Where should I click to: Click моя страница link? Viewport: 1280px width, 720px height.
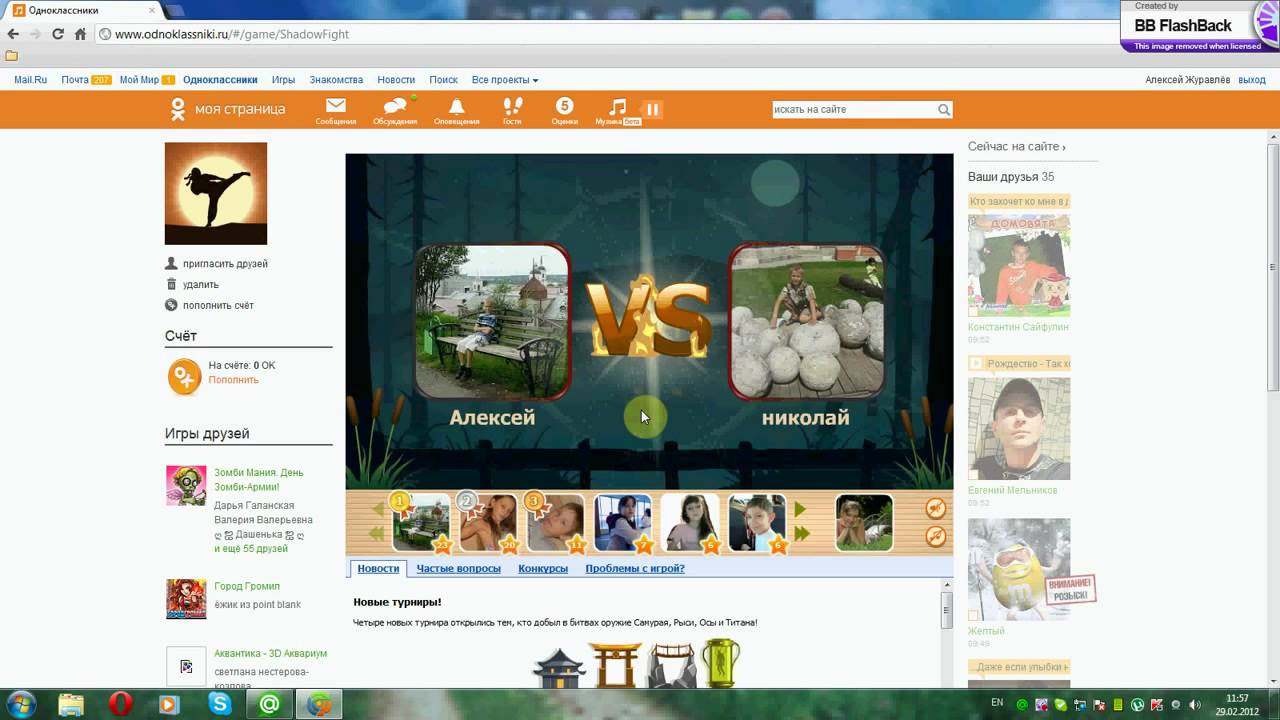pos(240,109)
